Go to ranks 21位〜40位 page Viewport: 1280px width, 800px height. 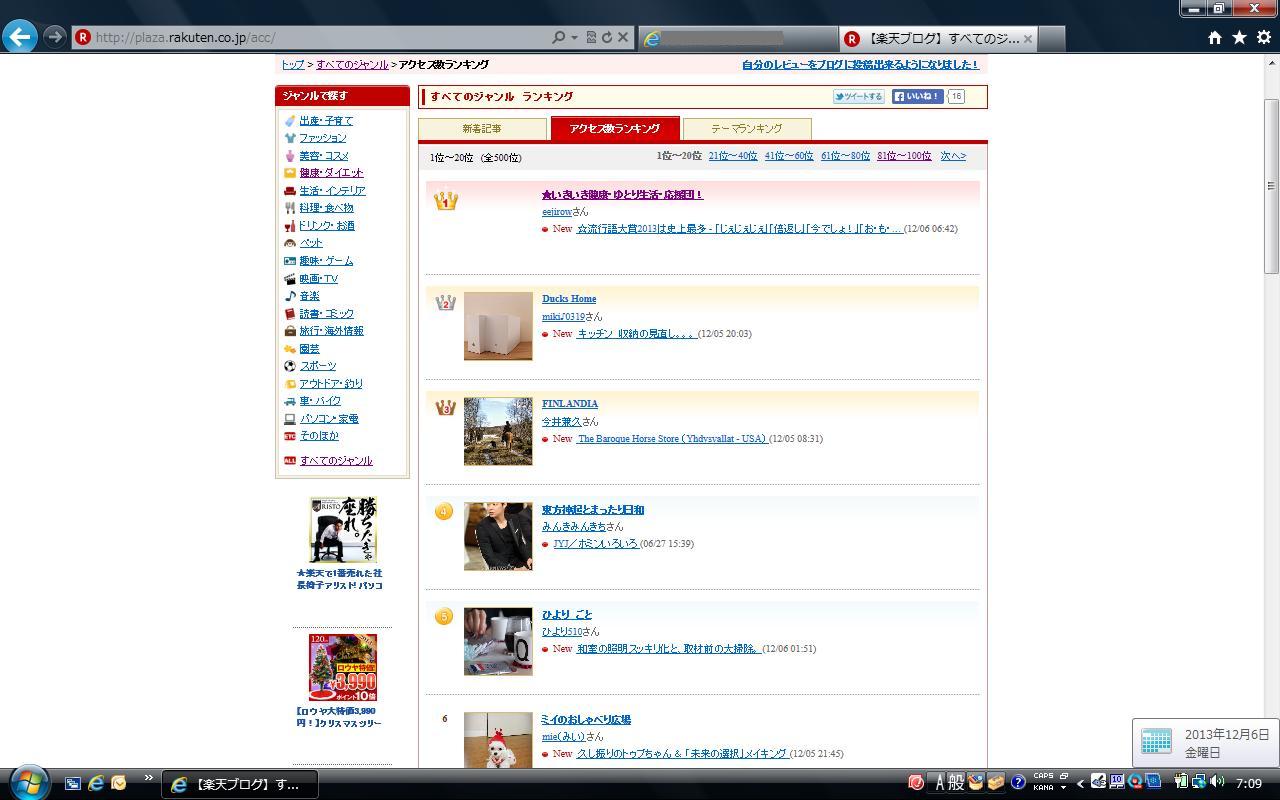(x=732, y=156)
